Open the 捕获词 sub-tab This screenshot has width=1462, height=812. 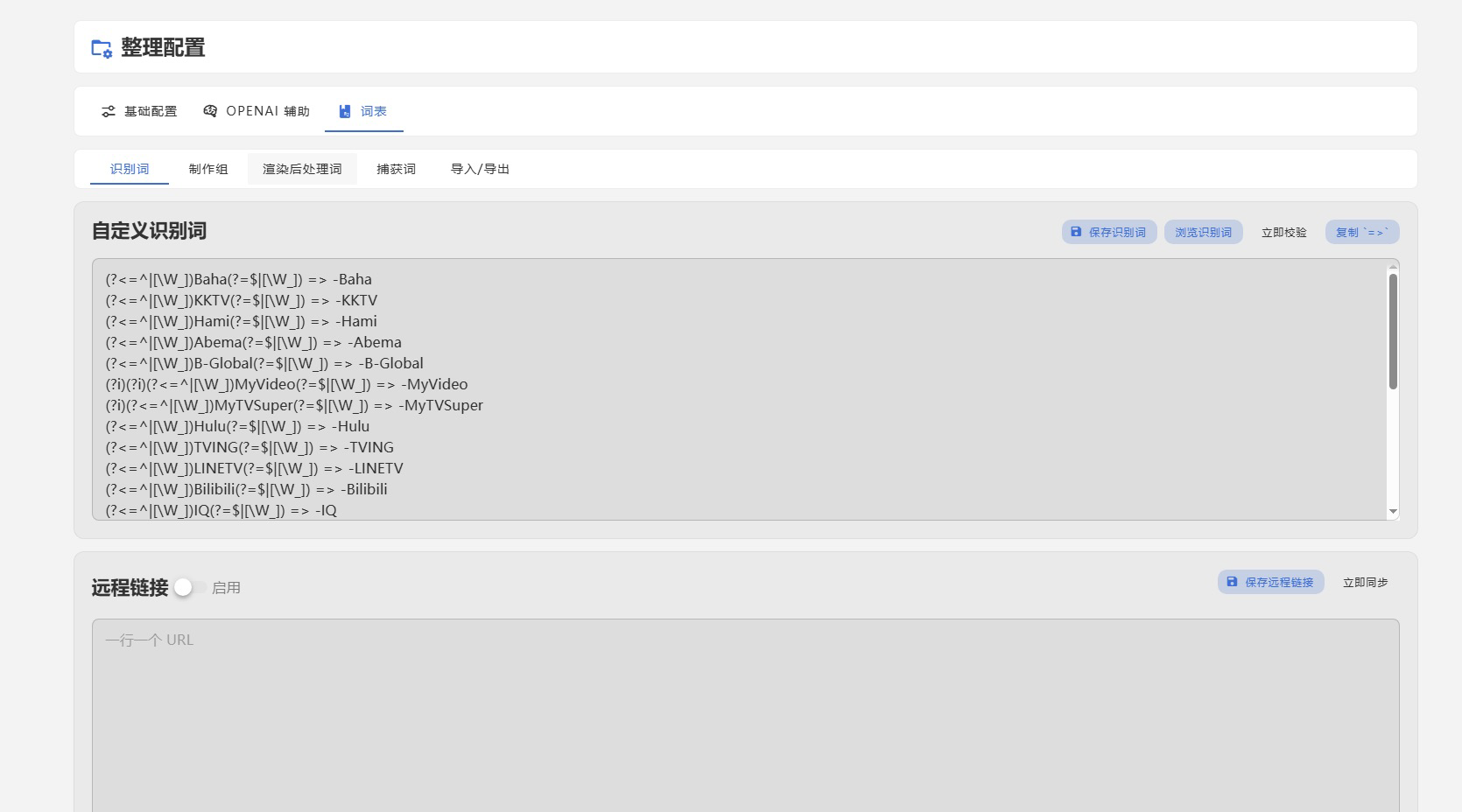coord(397,169)
